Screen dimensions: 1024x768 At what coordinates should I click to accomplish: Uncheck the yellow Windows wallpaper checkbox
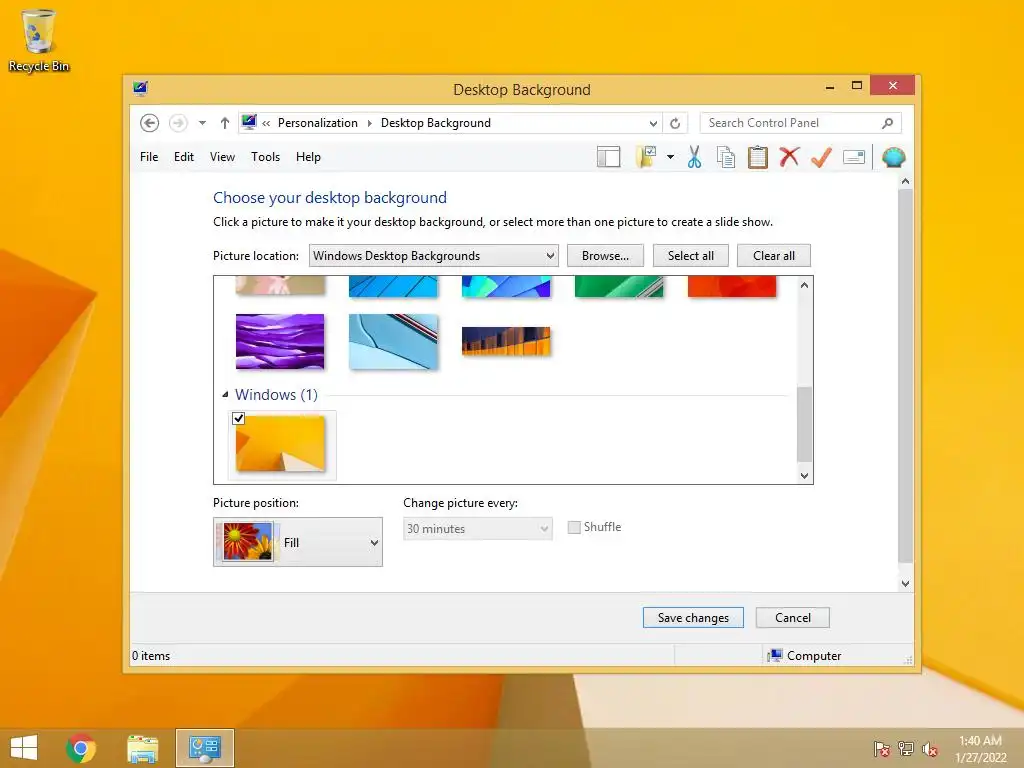point(238,418)
